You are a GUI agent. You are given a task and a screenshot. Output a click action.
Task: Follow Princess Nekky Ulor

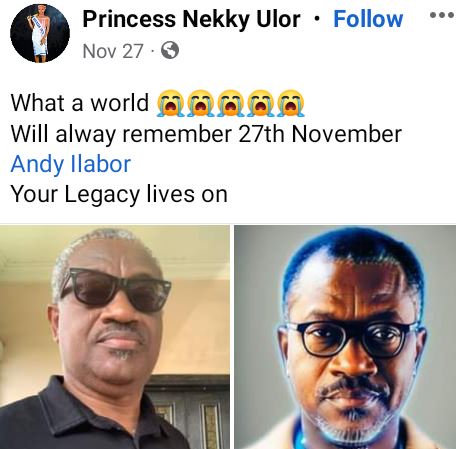point(368,19)
